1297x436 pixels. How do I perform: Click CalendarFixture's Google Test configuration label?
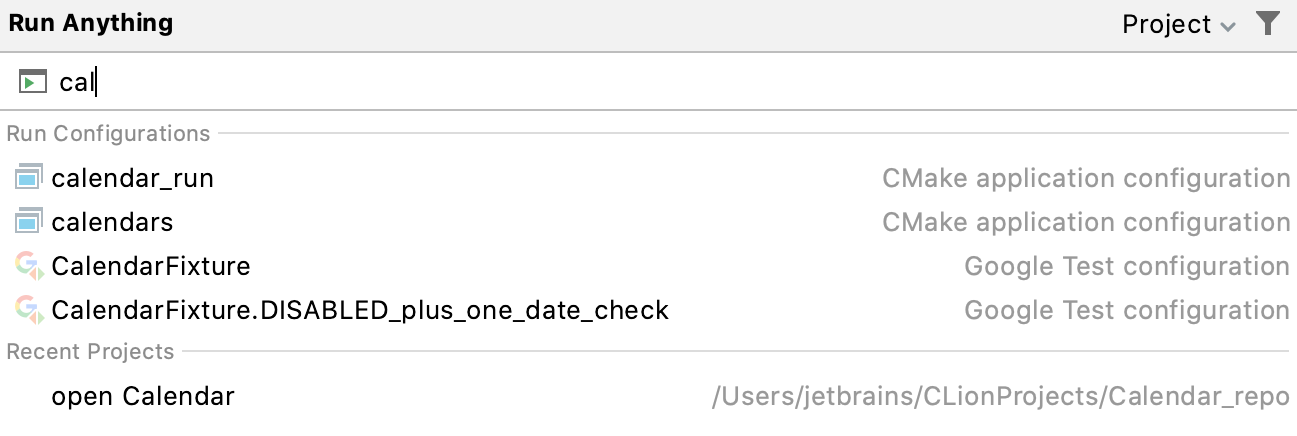click(1127, 266)
